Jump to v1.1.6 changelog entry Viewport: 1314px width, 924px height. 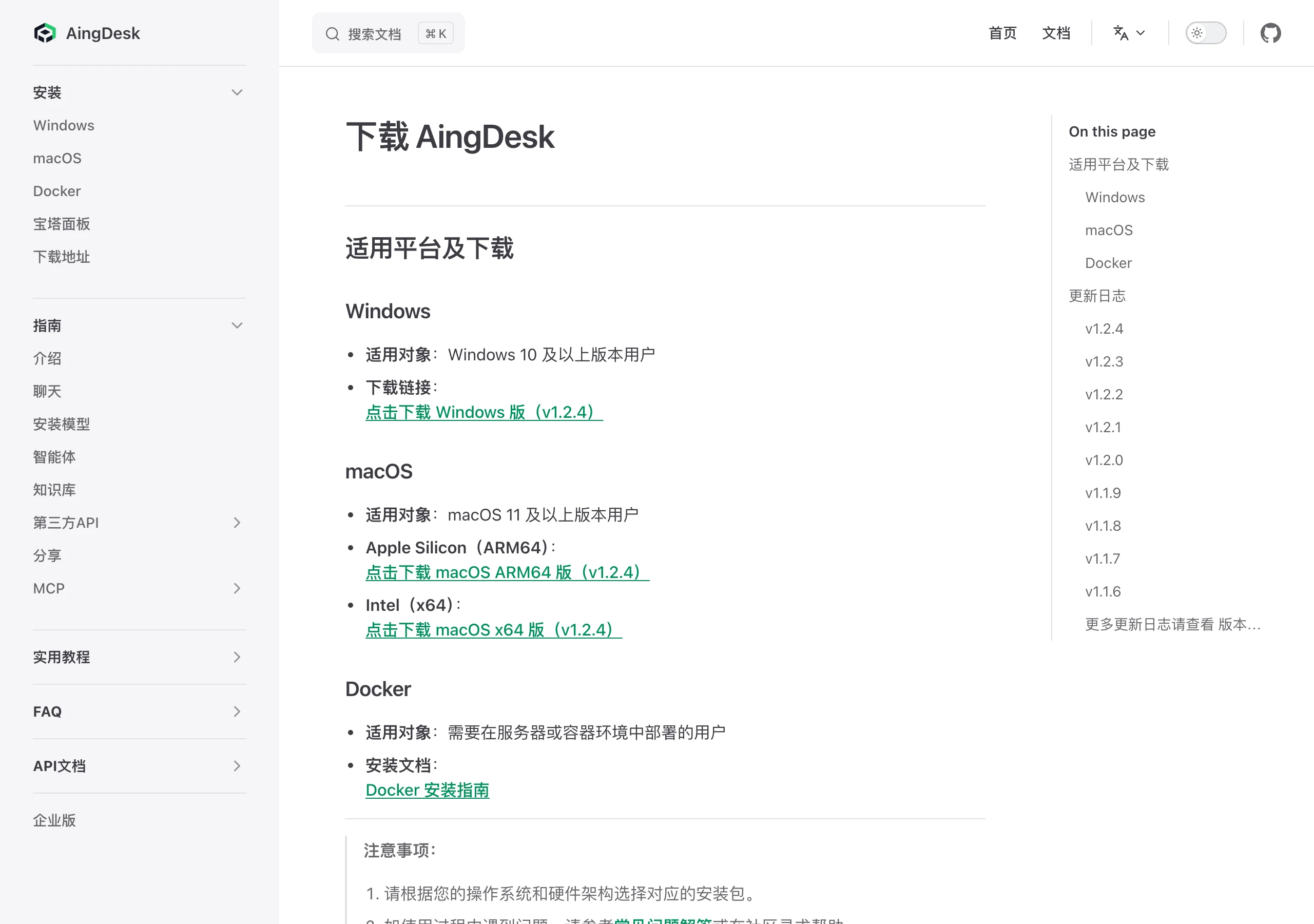(1103, 591)
